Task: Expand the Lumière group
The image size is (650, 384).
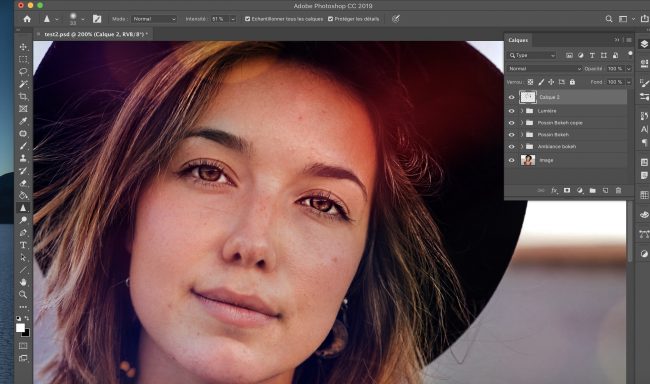Action: click(x=521, y=111)
